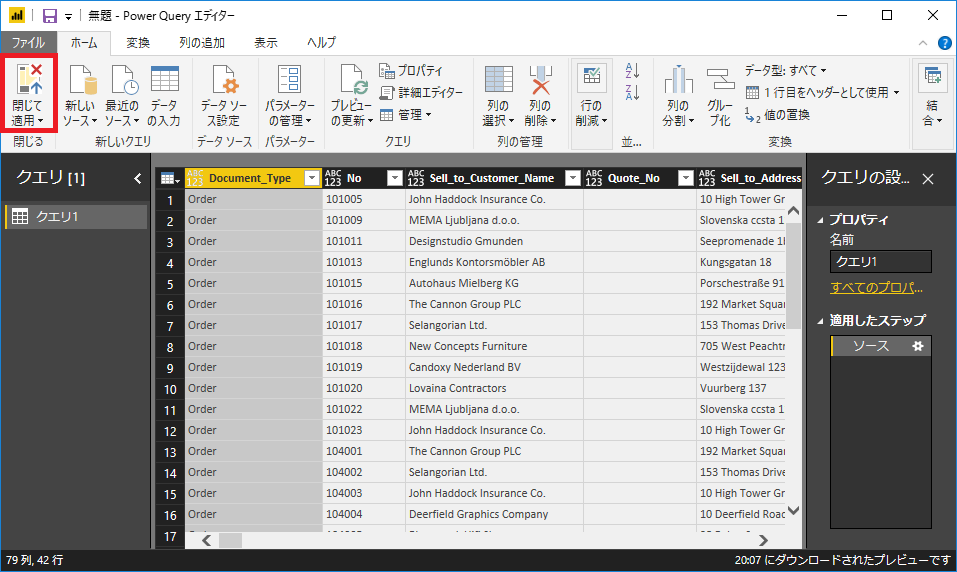Open the No column filter dropdown
This screenshot has width=957, height=572.
(395, 178)
